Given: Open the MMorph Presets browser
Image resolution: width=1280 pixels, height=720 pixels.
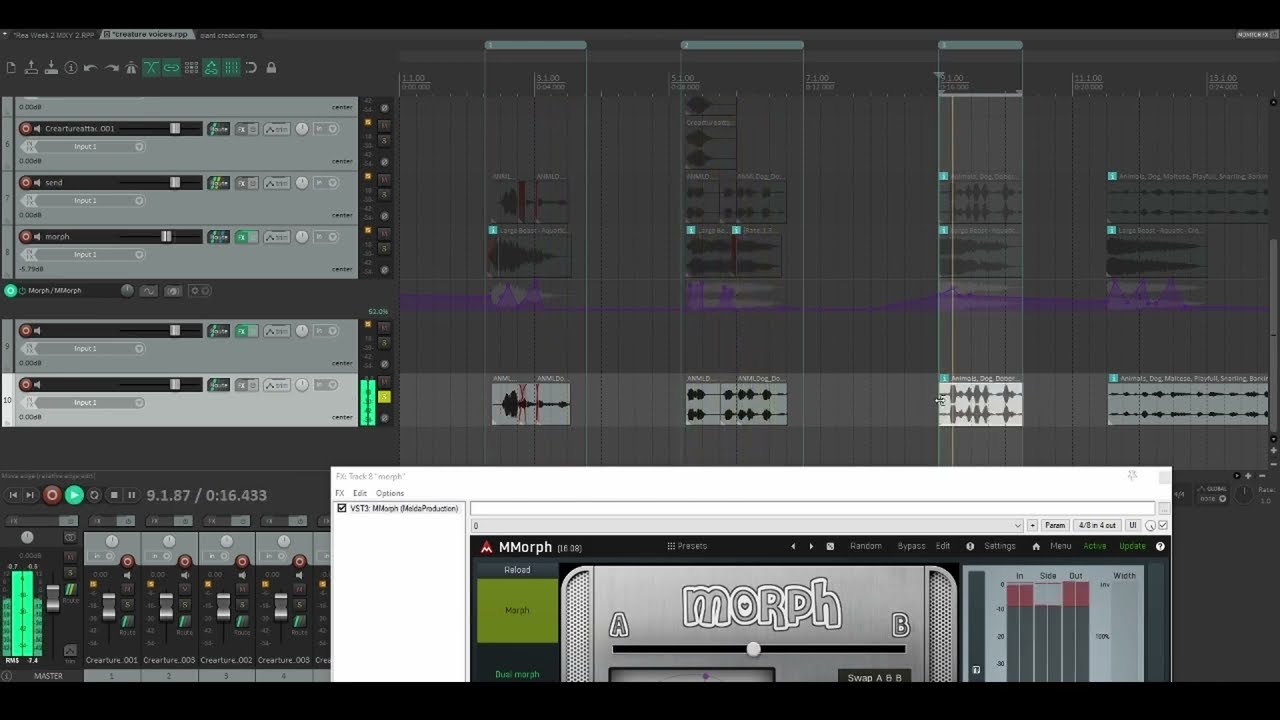Looking at the screenshot, I should [x=687, y=546].
